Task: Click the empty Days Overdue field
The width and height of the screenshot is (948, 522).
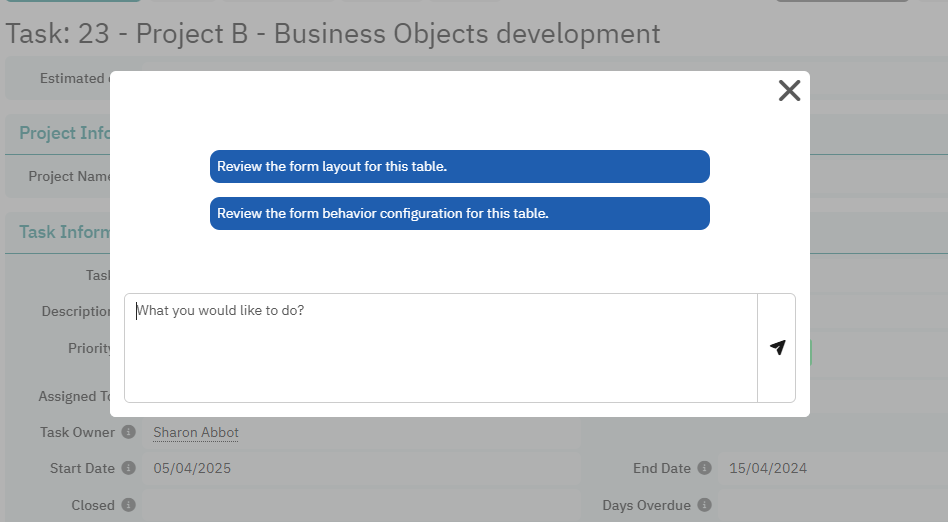Action: pyautogui.click(x=830, y=505)
